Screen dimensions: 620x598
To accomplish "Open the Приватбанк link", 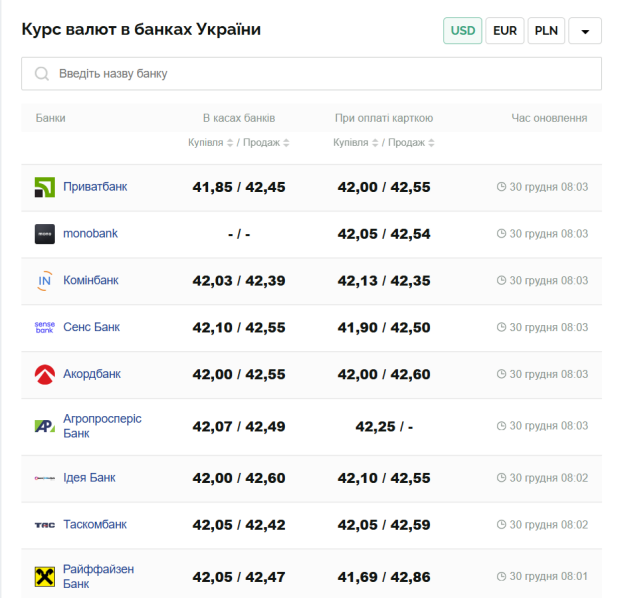I will pyautogui.click(x=95, y=187).
